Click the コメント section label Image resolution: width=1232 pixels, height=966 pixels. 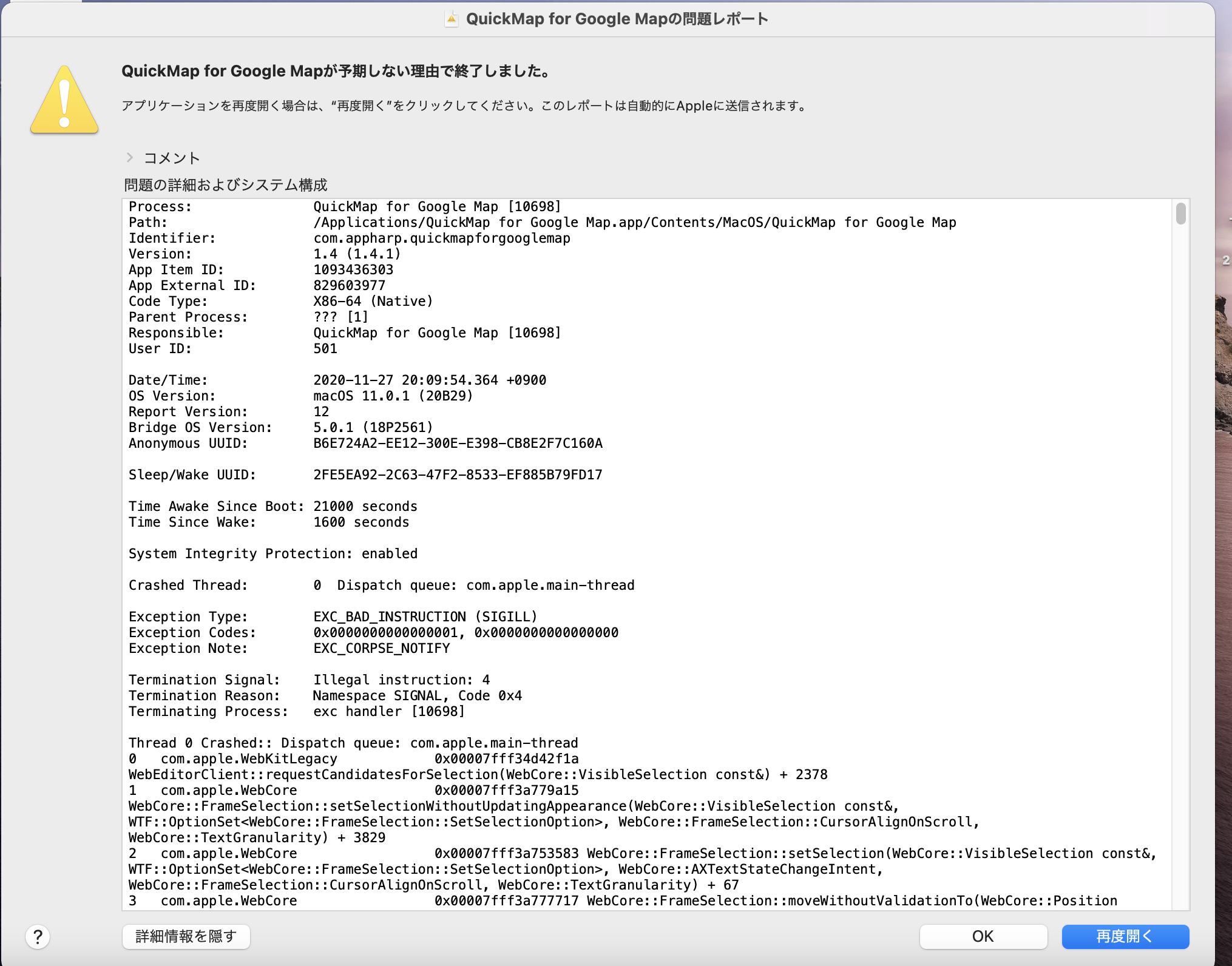pos(172,158)
